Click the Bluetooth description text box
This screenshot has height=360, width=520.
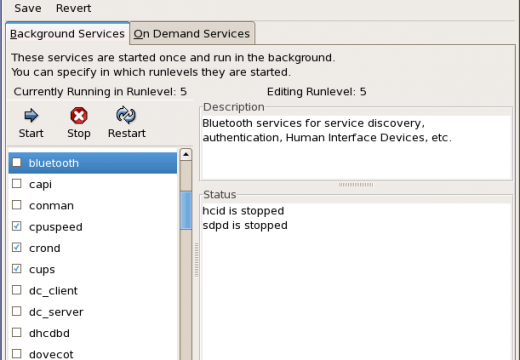pyautogui.click(x=356, y=148)
